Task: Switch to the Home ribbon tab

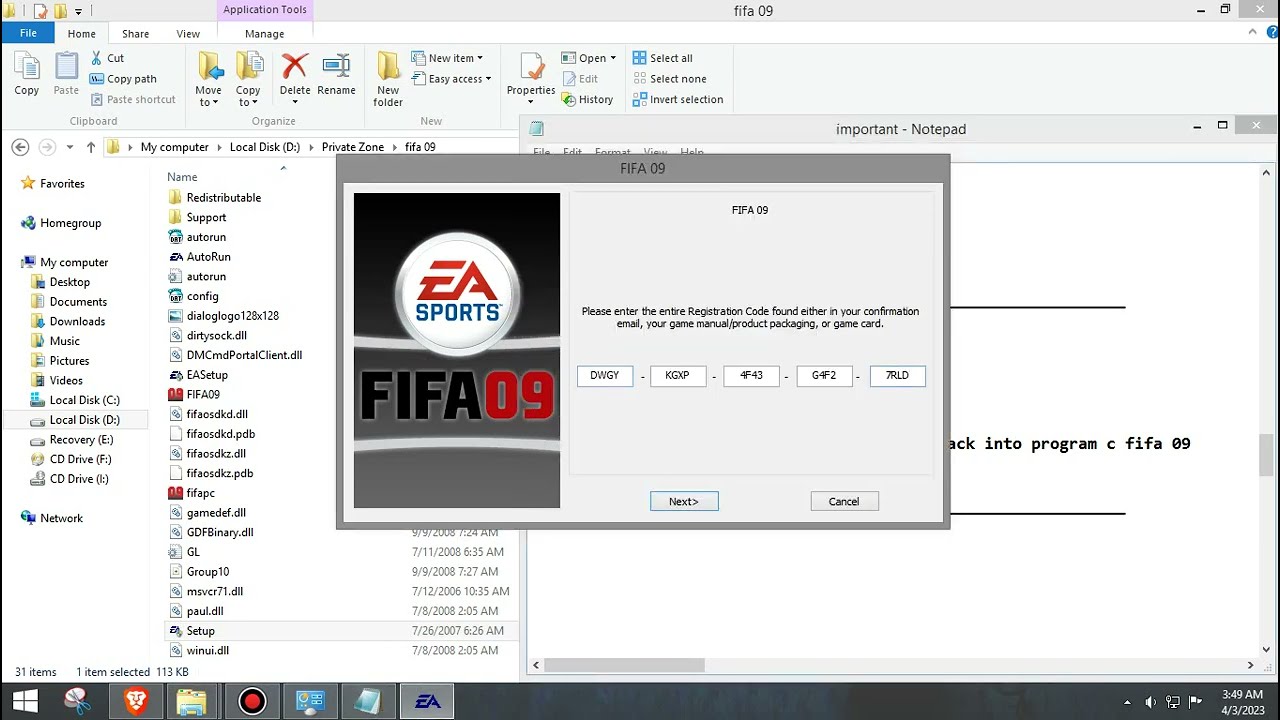Action: tap(82, 34)
